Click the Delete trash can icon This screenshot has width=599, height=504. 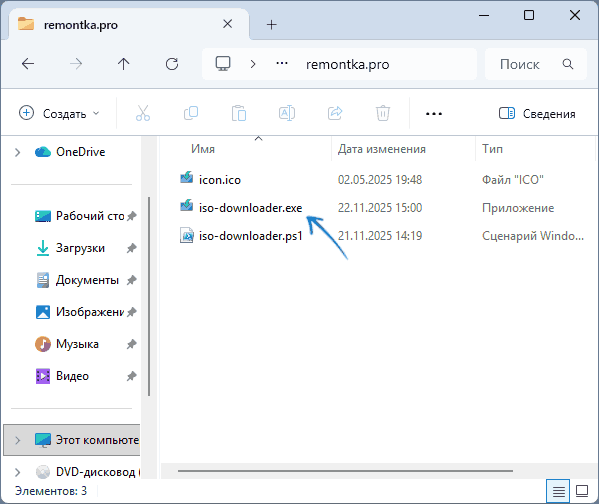[383, 113]
